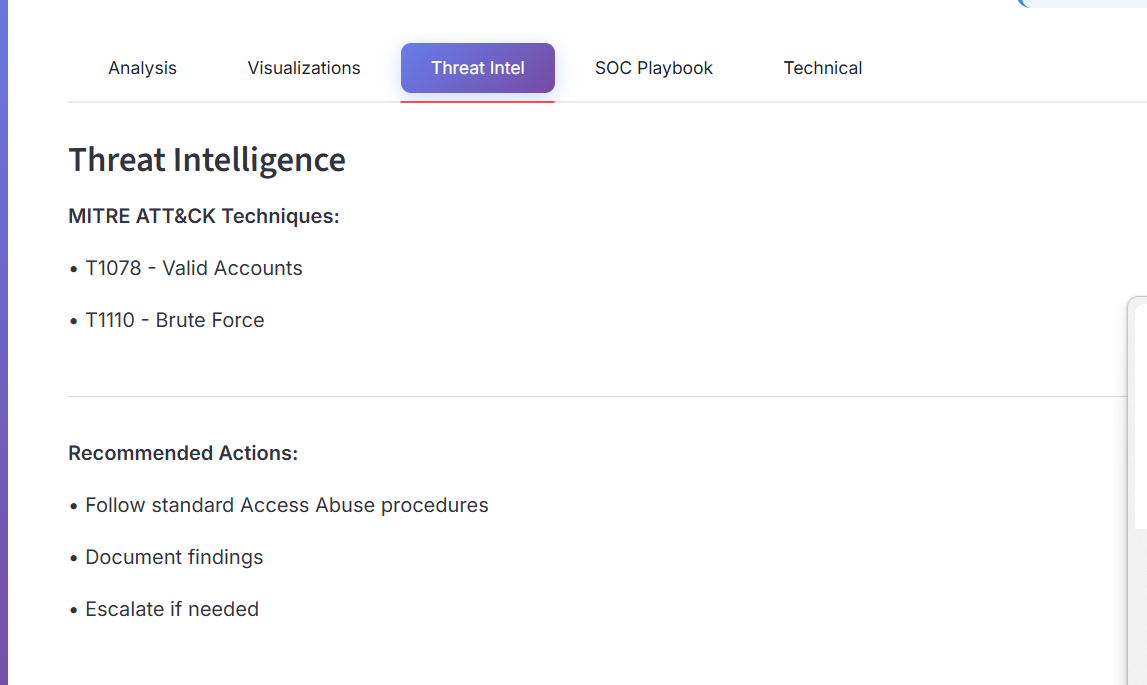This screenshot has width=1147, height=685.
Task: Select the T1078 - Valid Accounts technique
Action: (194, 268)
